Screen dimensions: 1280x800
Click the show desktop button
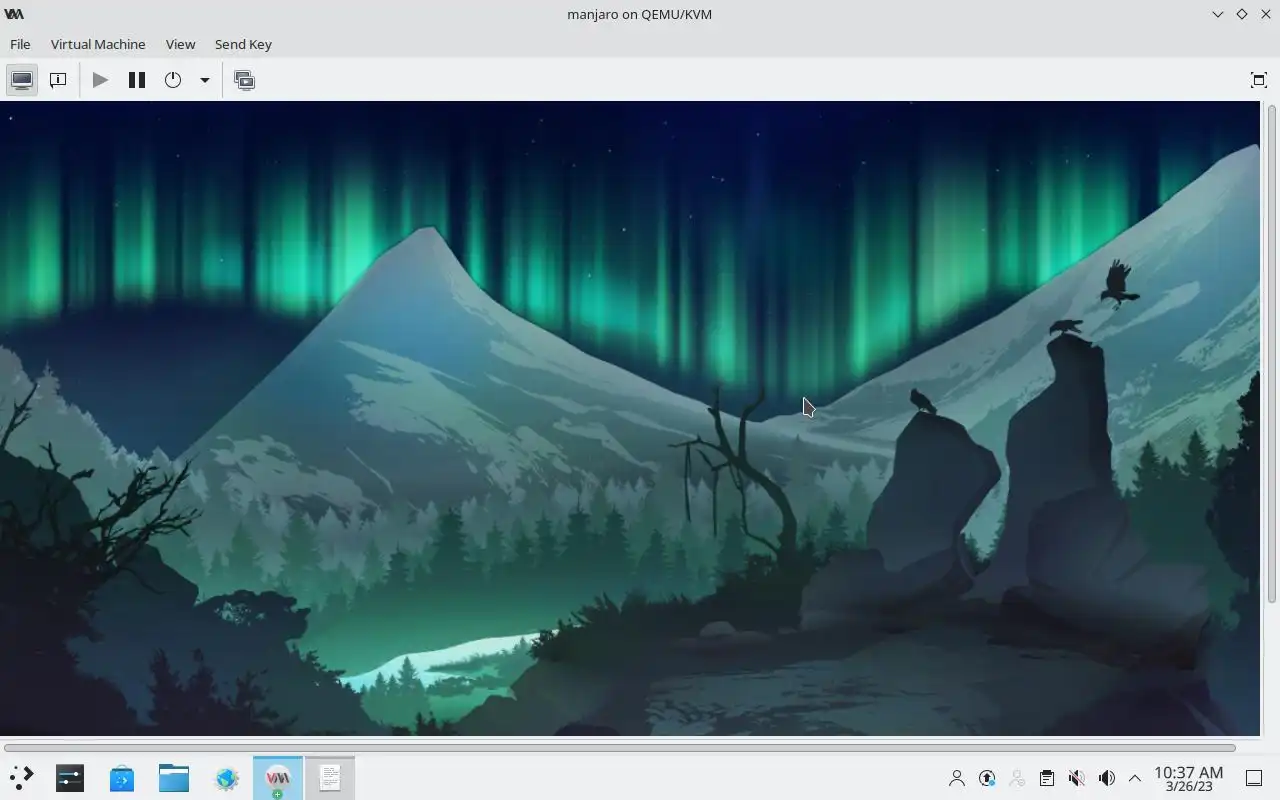coord(1254,778)
